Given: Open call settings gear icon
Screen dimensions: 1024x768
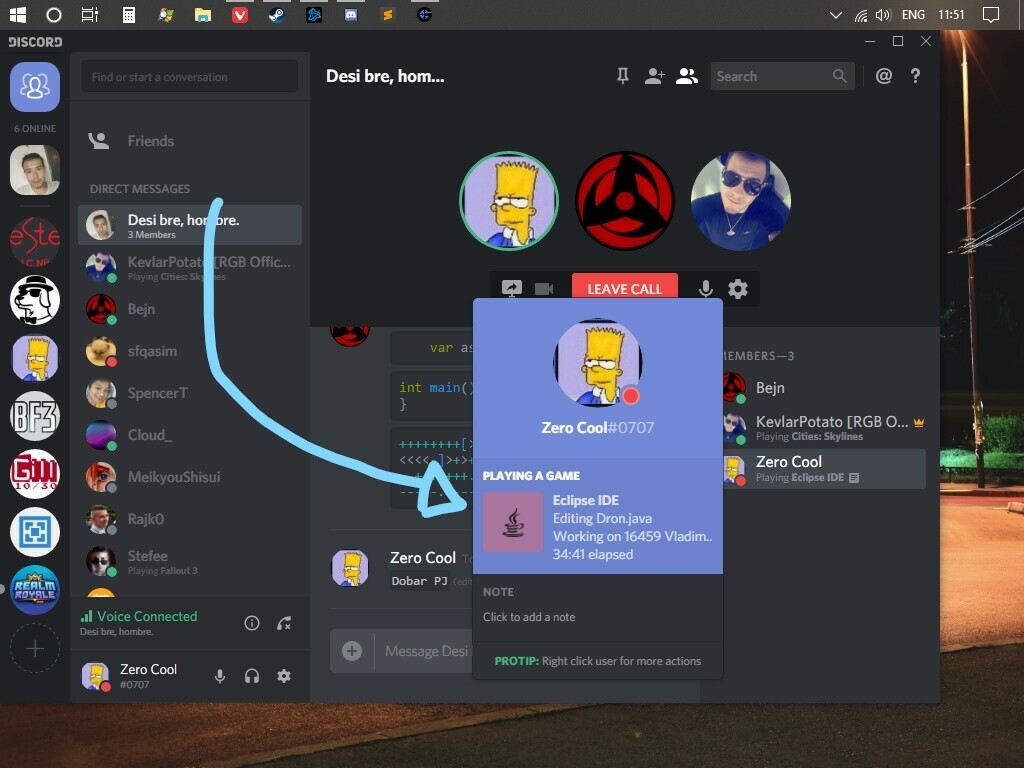Looking at the screenshot, I should coord(738,288).
